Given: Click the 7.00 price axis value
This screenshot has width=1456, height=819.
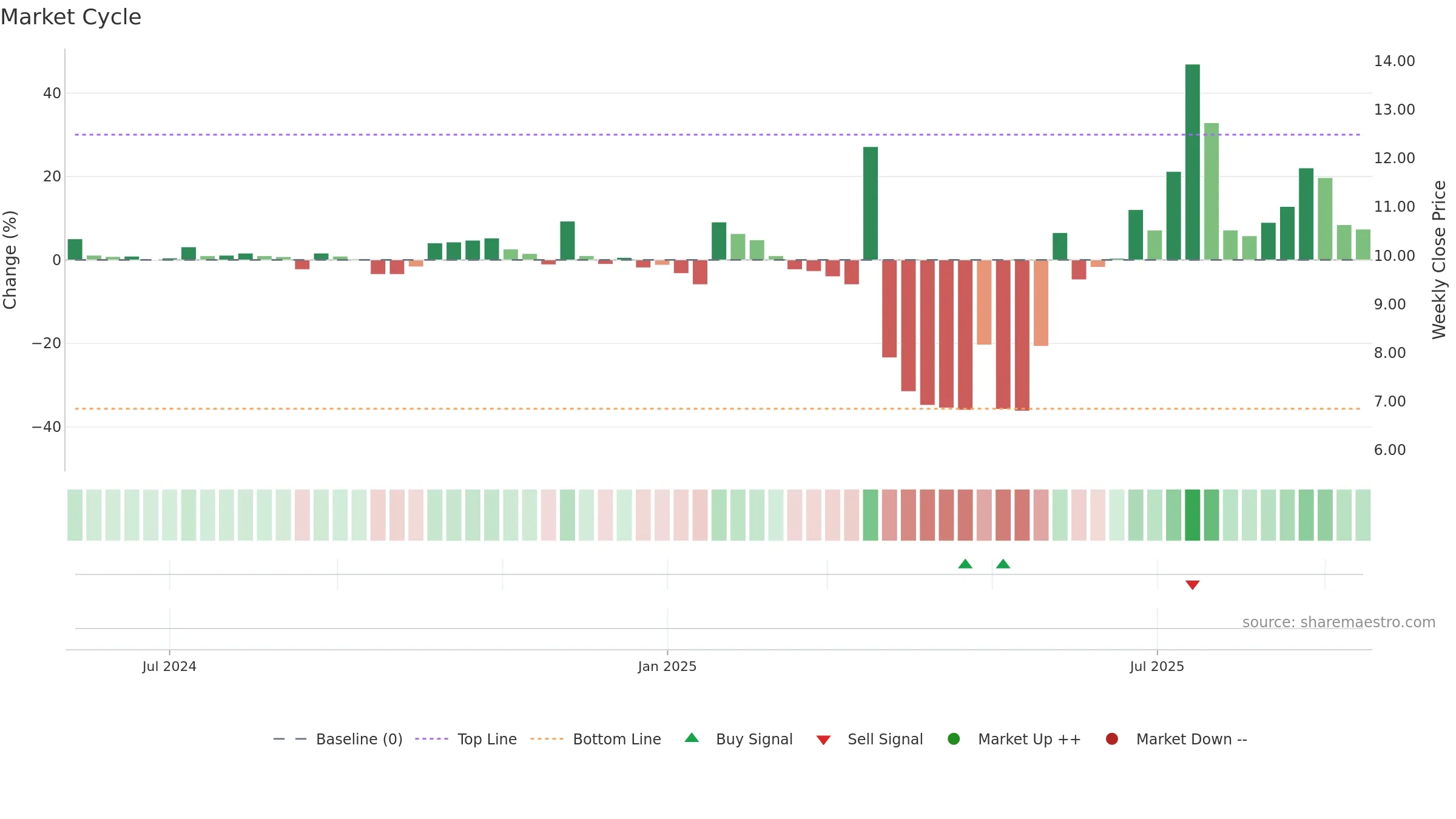Looking at the screenshot, I should (1390, 401).
